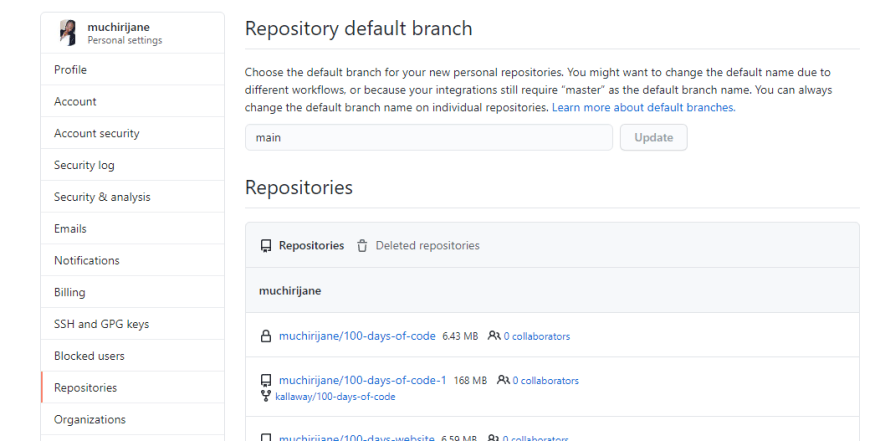Image resolution: width=880 pixels, height=441 pixels.
Task: Click 0 collaborators for 100-days-of-code-1
Action: point(546,380)
